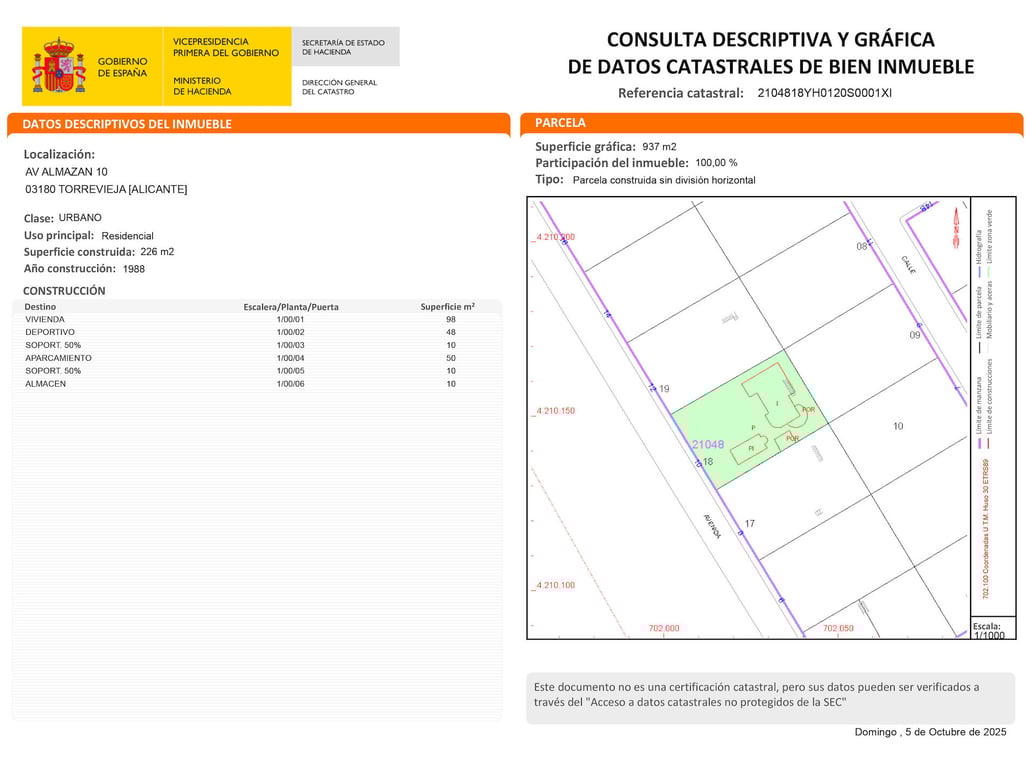Click the Ministerio de Hacienda label
The width and height of the screenshot is (1036, 768).
[202, 86]
